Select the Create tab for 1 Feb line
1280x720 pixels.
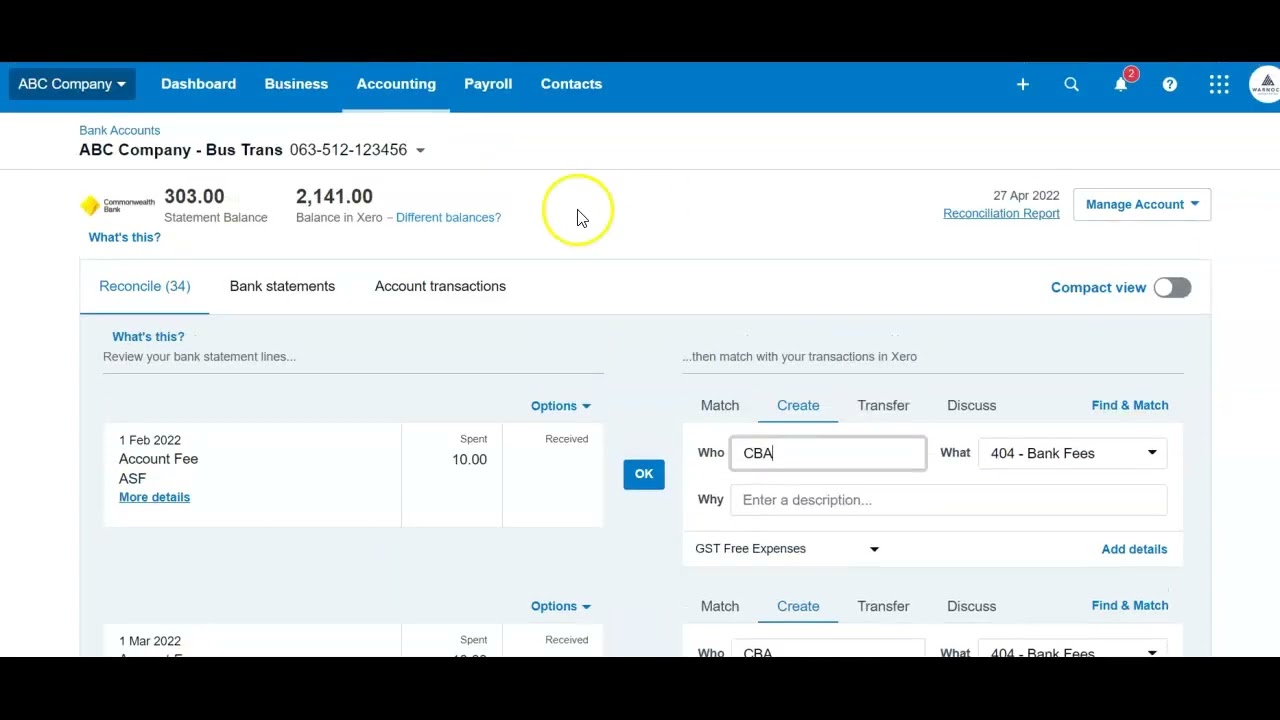click(x=798, y=405)
